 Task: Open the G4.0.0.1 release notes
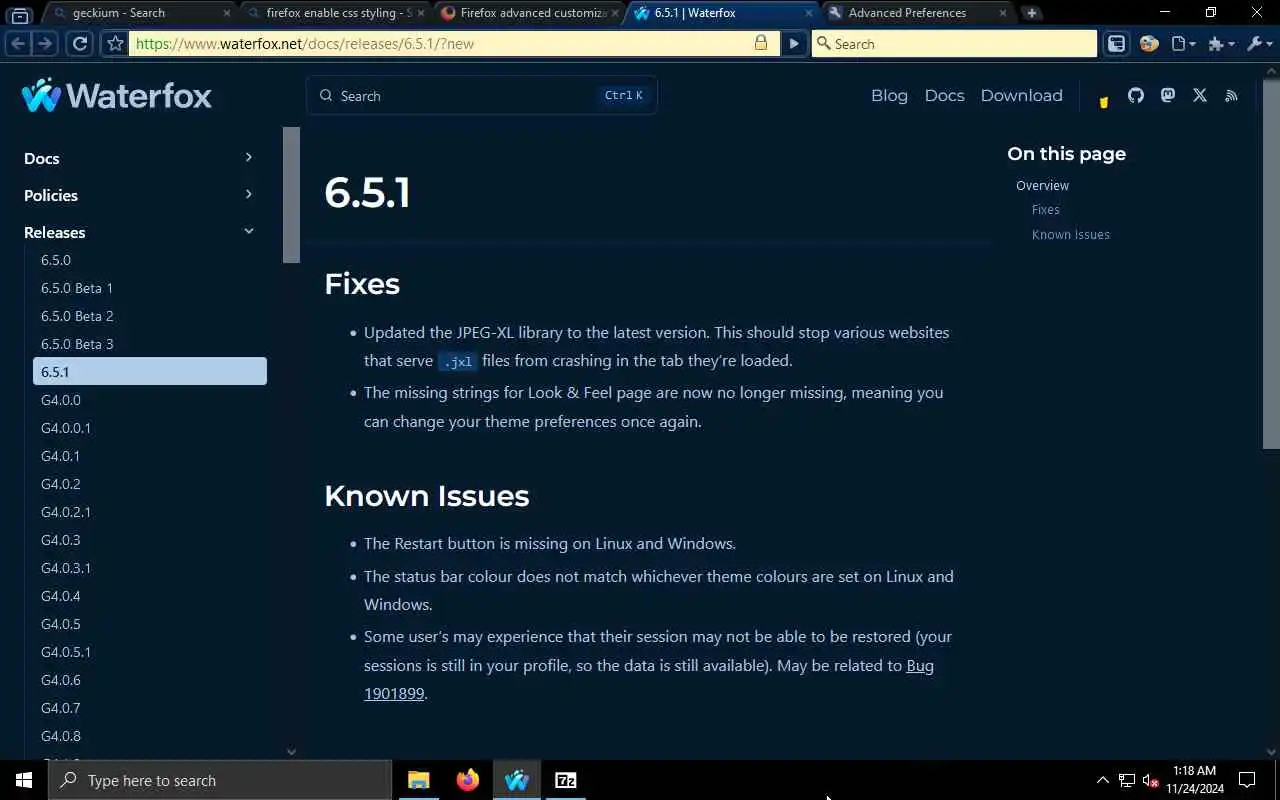150,428
